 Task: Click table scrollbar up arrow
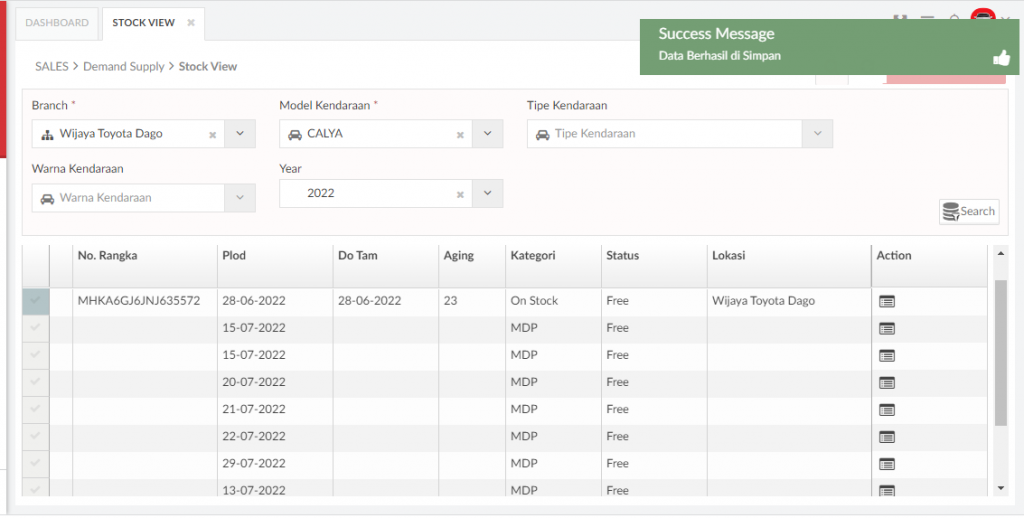point(1000,253)
